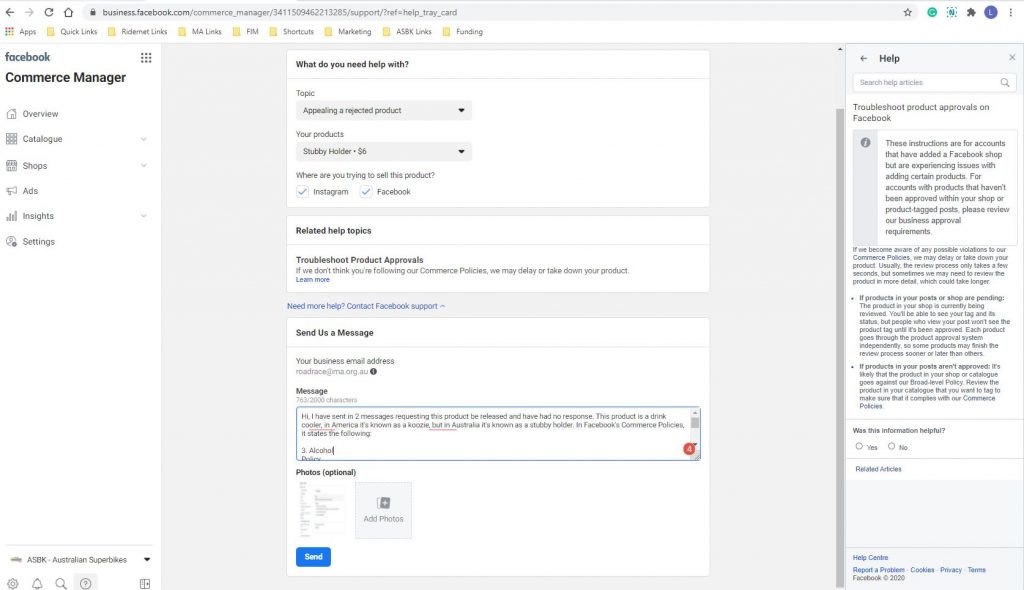Click the settings gear icon at bottom left
This screenshot has height=590, width=1024.
coord(12,583)
